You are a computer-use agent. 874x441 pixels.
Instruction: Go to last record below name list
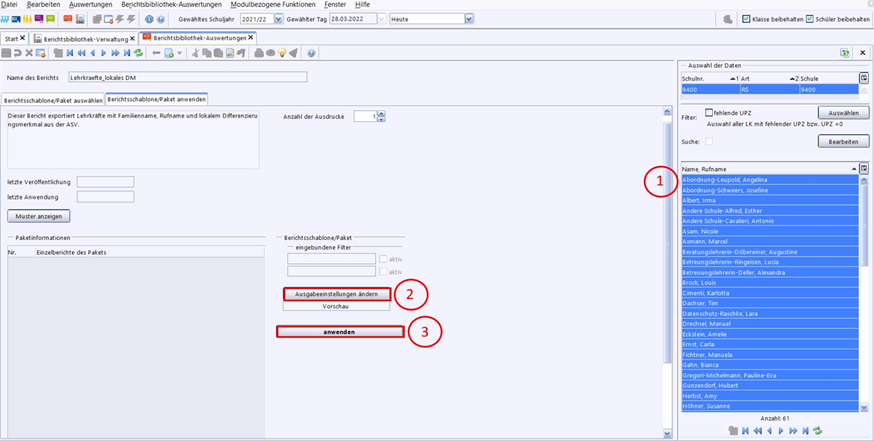pyautogui.click(x=804, y=430)
